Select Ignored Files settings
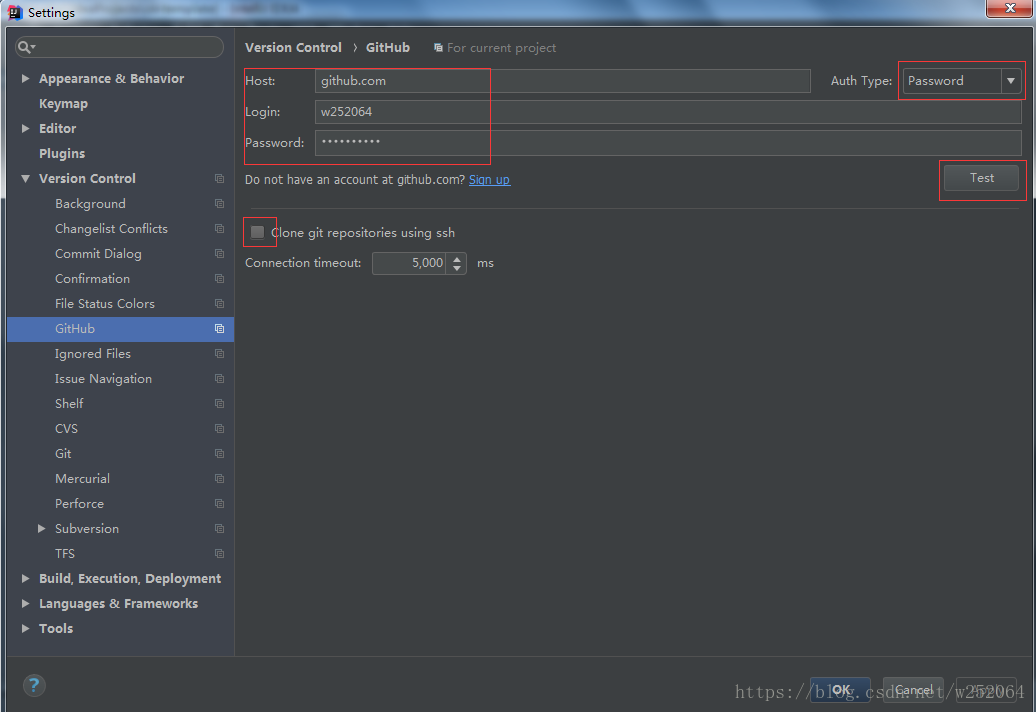The image size is (1036, 712). (x=93, y=354)
